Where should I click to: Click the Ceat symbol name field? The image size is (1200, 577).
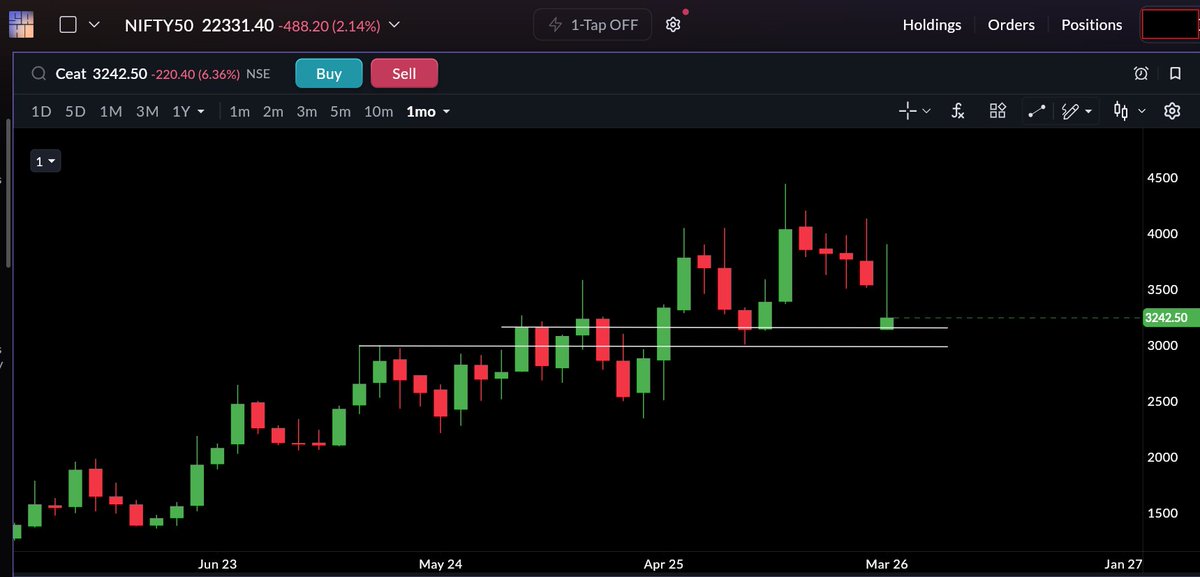pyautogui.click(x=70, y=74)
